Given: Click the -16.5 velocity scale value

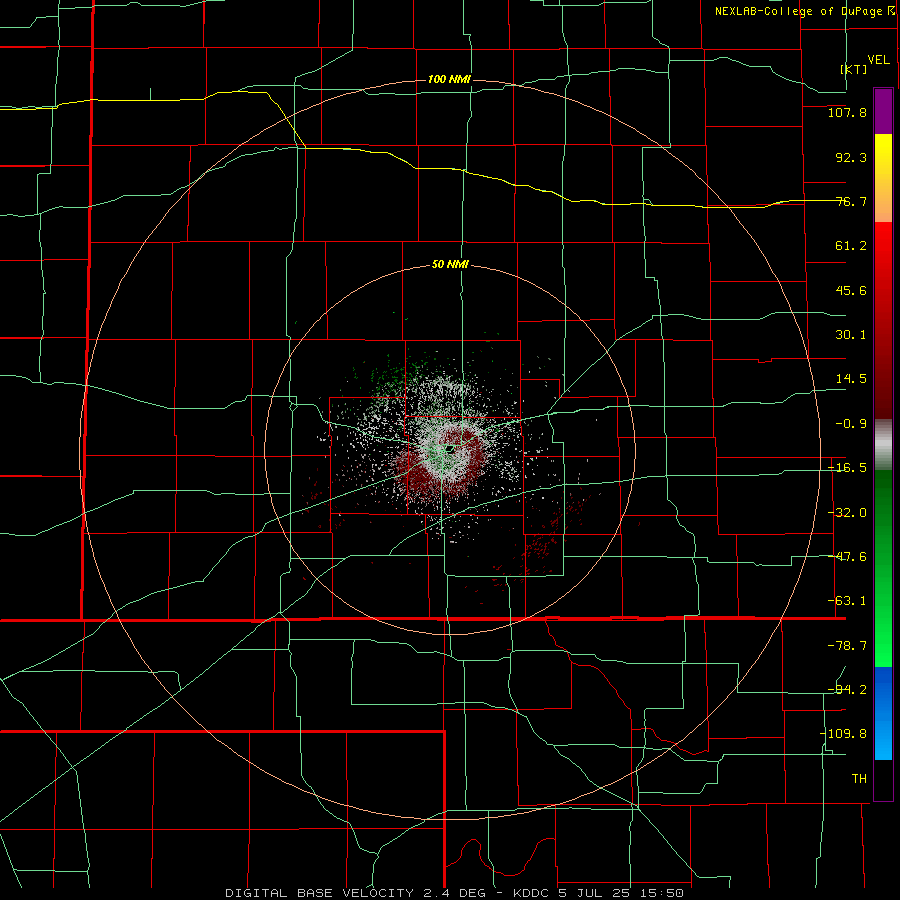Looking at the screenshot, I should [x=847, y=468].
